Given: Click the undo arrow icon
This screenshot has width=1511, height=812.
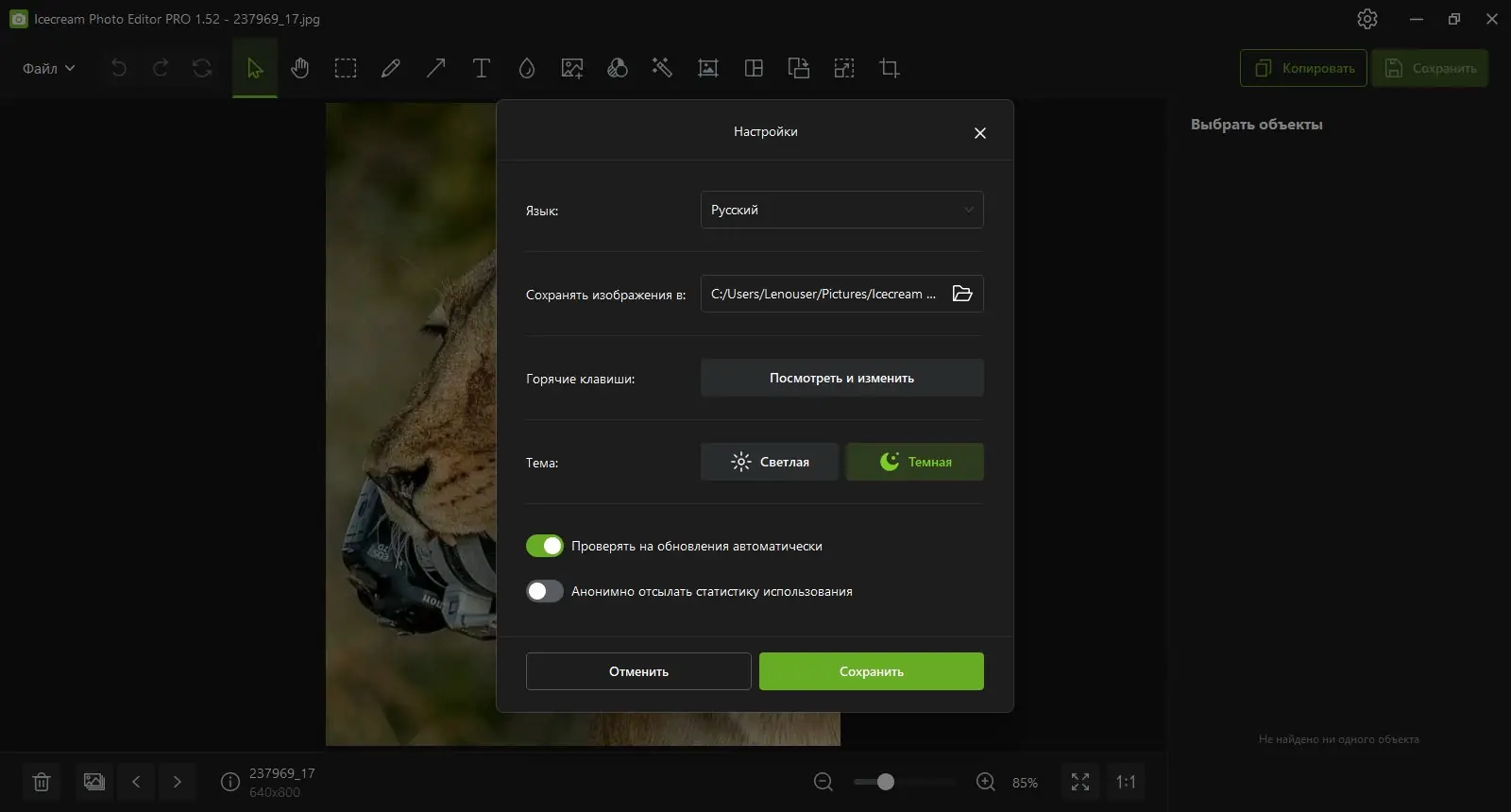Looking at the screenshot, I should (119, 68).
